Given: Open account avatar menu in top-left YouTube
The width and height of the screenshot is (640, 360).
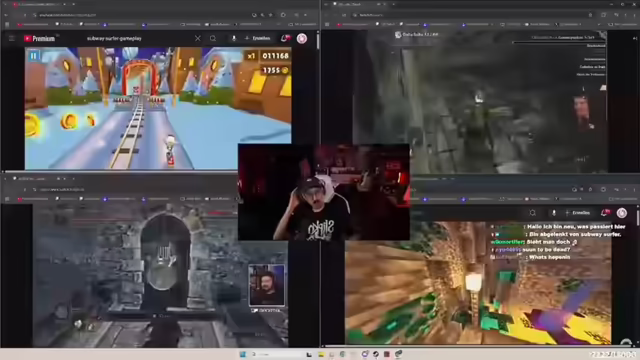Looking at the screenshot, I should tap(302, 38).
